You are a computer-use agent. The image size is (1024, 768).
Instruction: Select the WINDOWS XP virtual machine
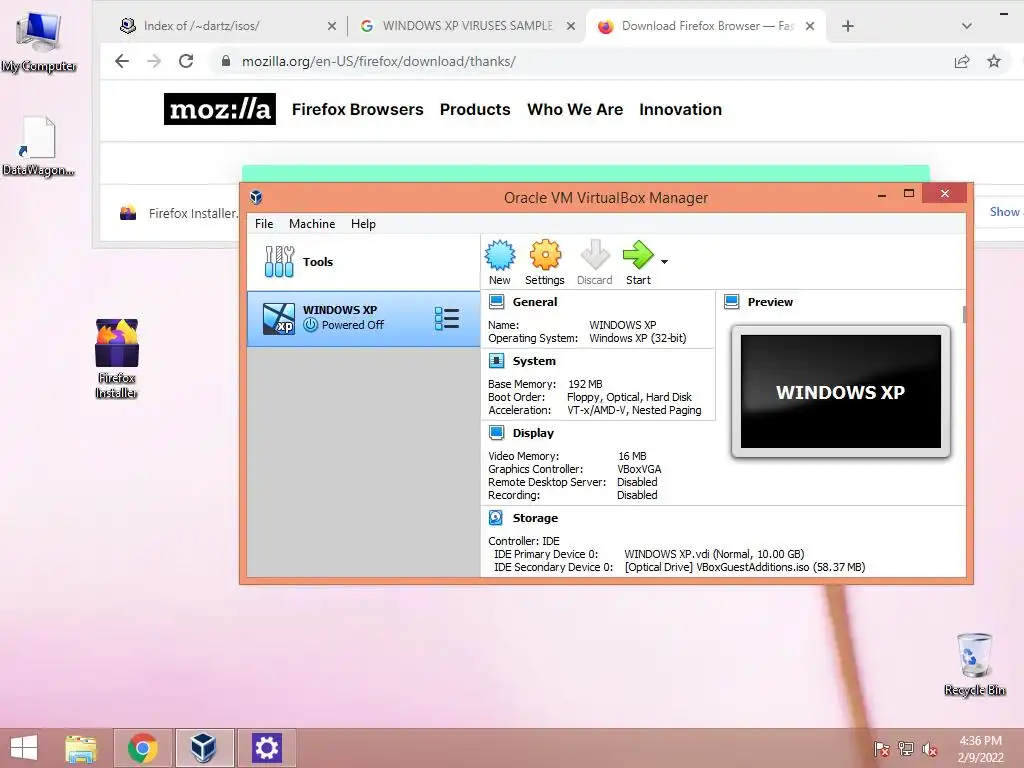tap(363, 319)
